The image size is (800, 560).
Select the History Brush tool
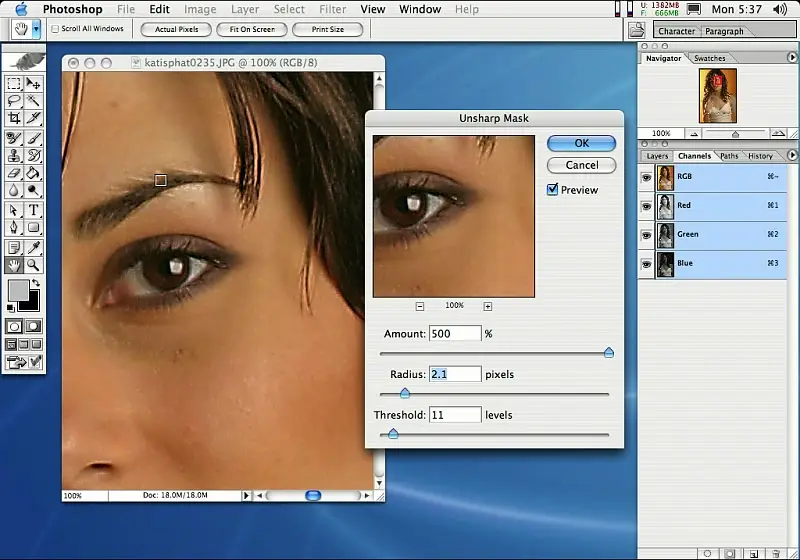(x=33, y=156)
